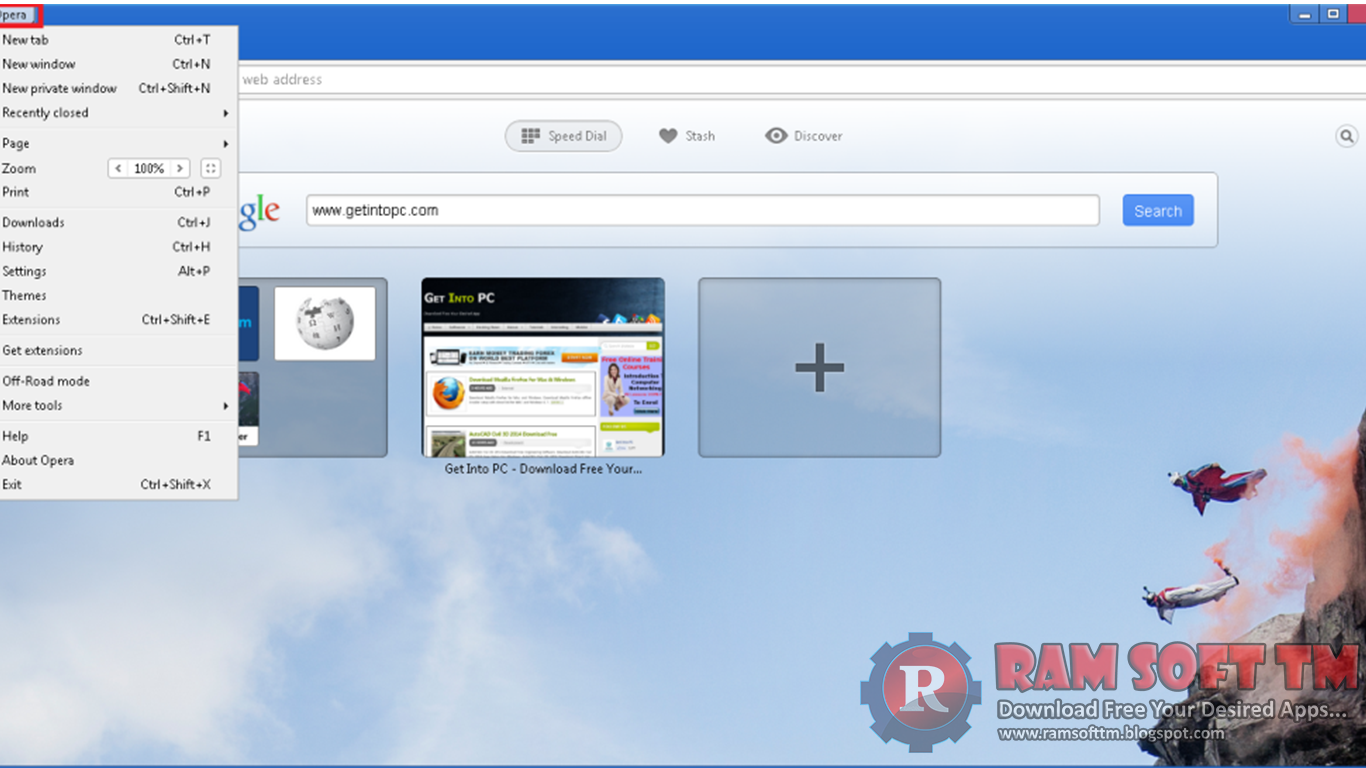The height and width of the screenshot is (768, 1366).
Task: Click the magnifier search icon at right
Action: coord(1347,136)
